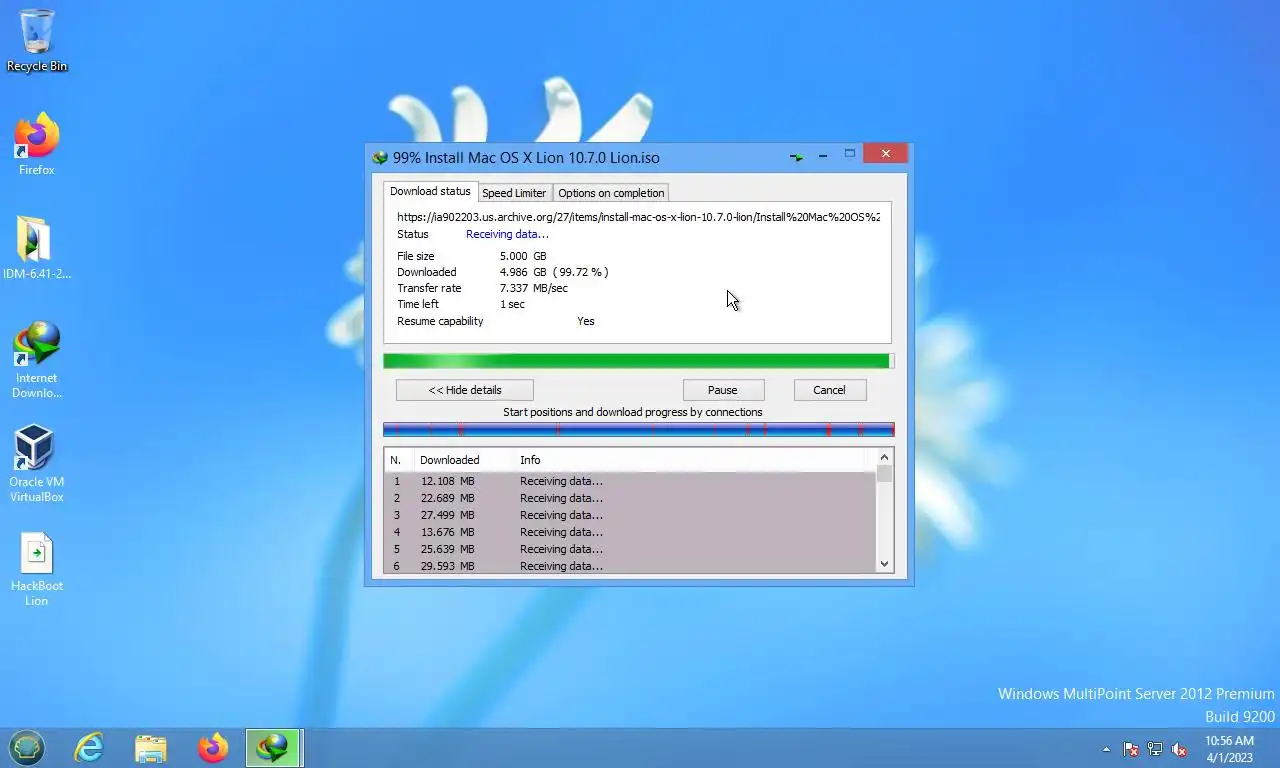Screen dimensions: 1280x768
Task: Show hidden system tray icons
Action: (x=1106, y=749)
